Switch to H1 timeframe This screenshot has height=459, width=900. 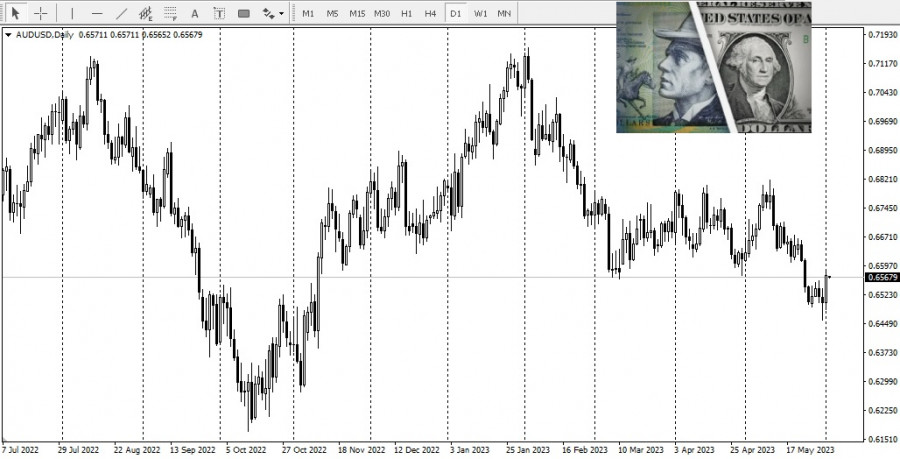(x=406, y=13)
